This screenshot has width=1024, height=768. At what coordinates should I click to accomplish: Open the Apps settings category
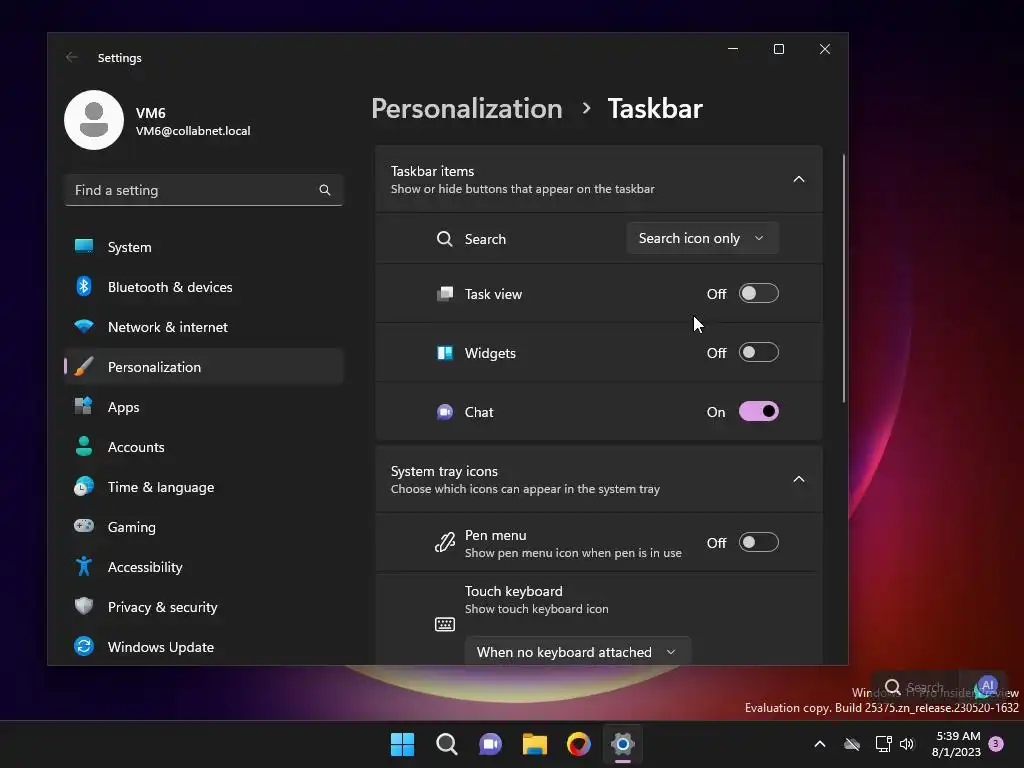(x=204, y=406)
